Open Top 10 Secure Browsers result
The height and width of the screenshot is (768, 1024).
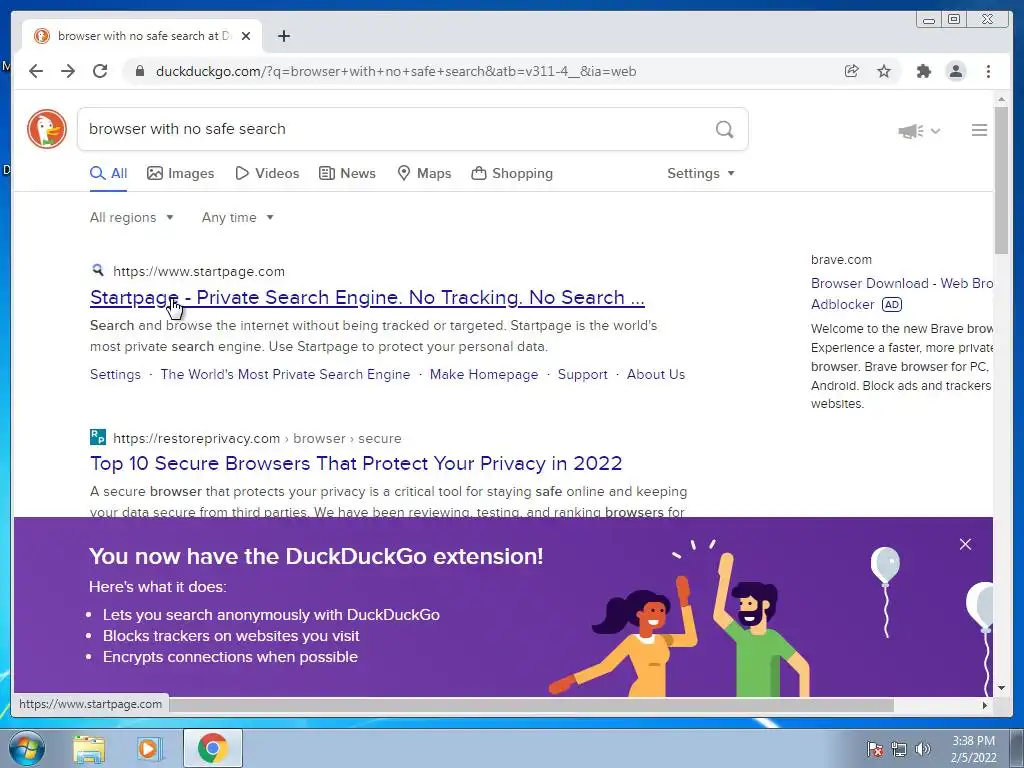(356, 464)
